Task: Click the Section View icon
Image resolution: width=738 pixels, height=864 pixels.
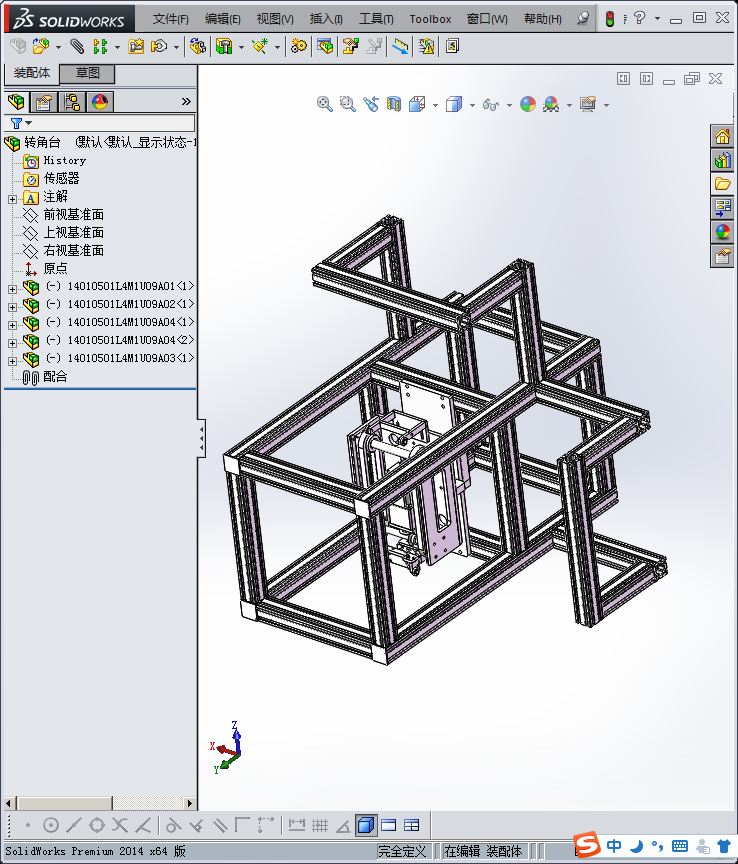Action: pos(394,104)
